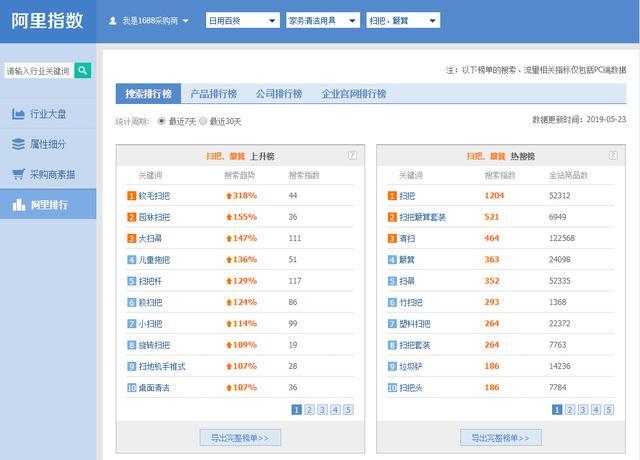Click search index value 1204
The image size is (640, 460).
494,196
